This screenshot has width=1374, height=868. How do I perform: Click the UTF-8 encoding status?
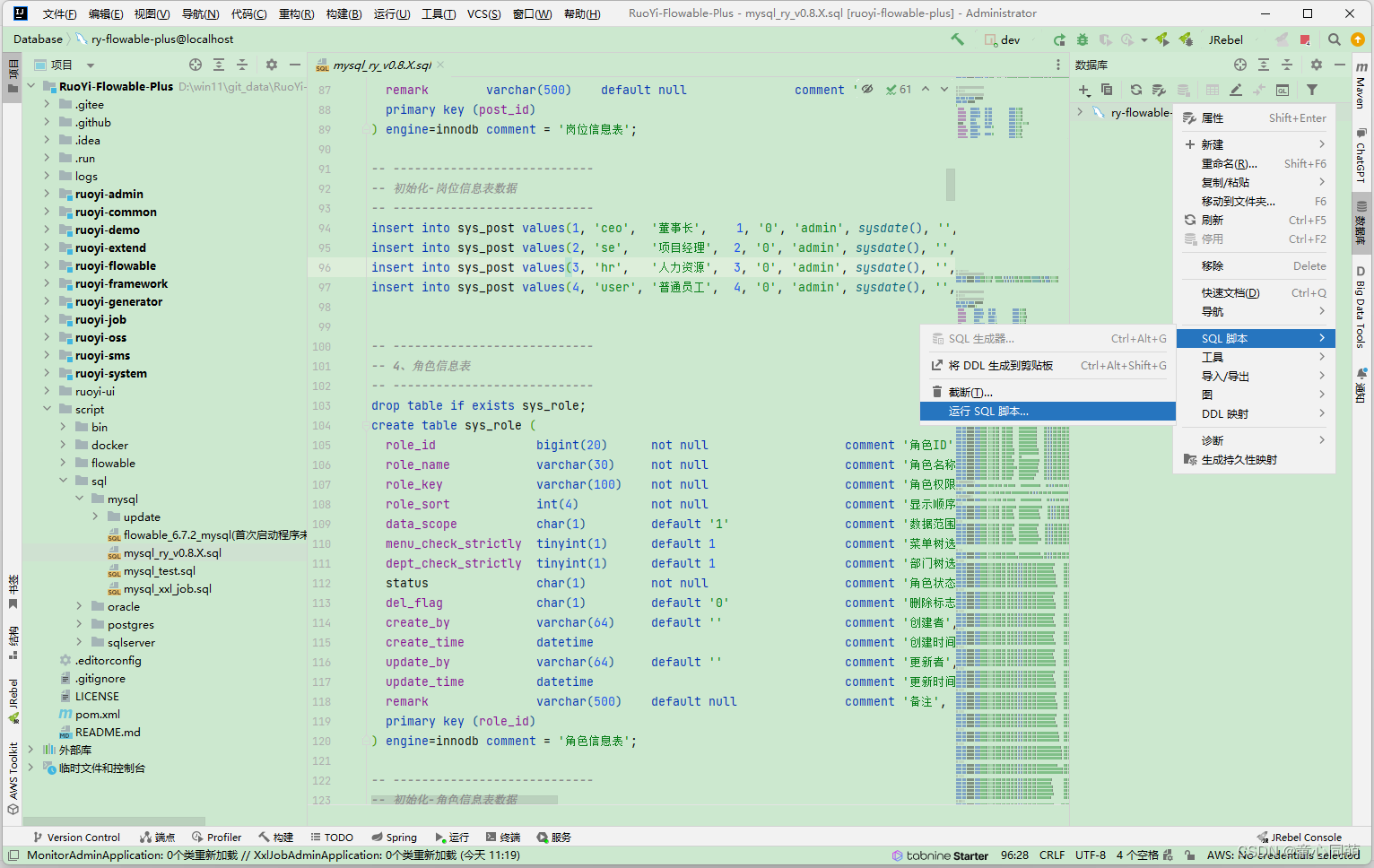(x=1091, y=855)
